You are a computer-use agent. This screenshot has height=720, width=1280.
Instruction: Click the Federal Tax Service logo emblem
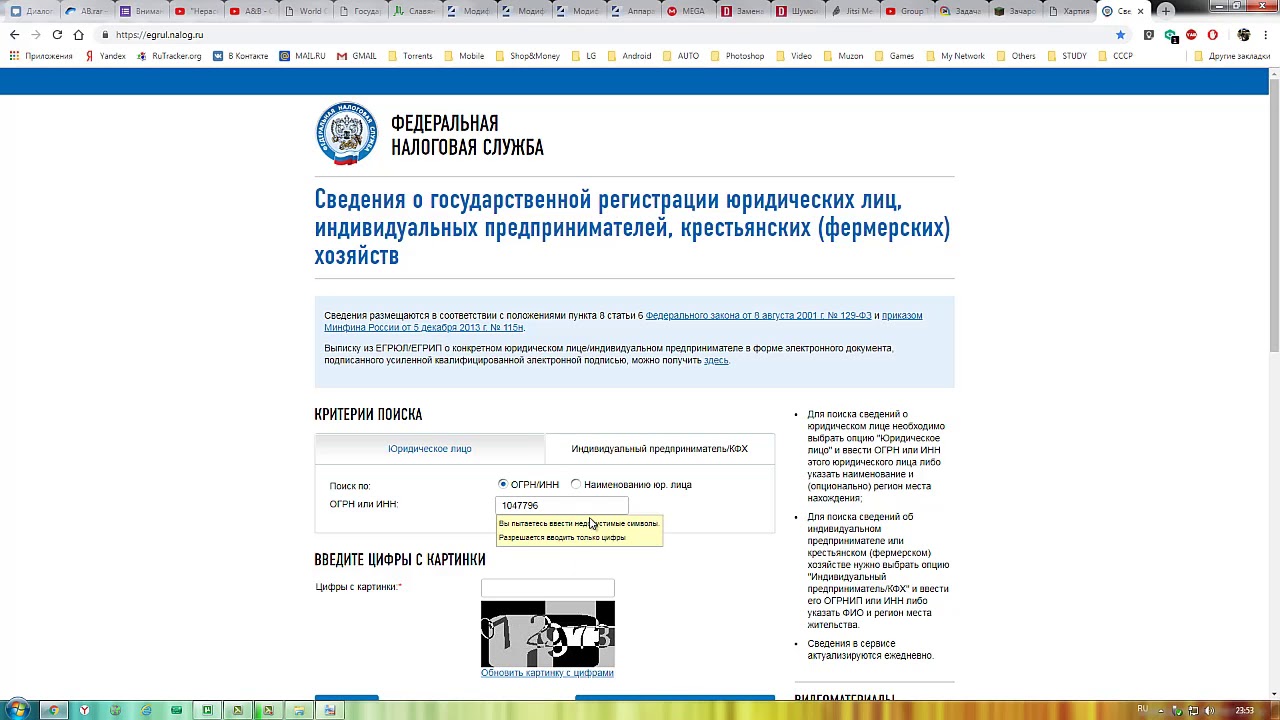coord(347,134)
